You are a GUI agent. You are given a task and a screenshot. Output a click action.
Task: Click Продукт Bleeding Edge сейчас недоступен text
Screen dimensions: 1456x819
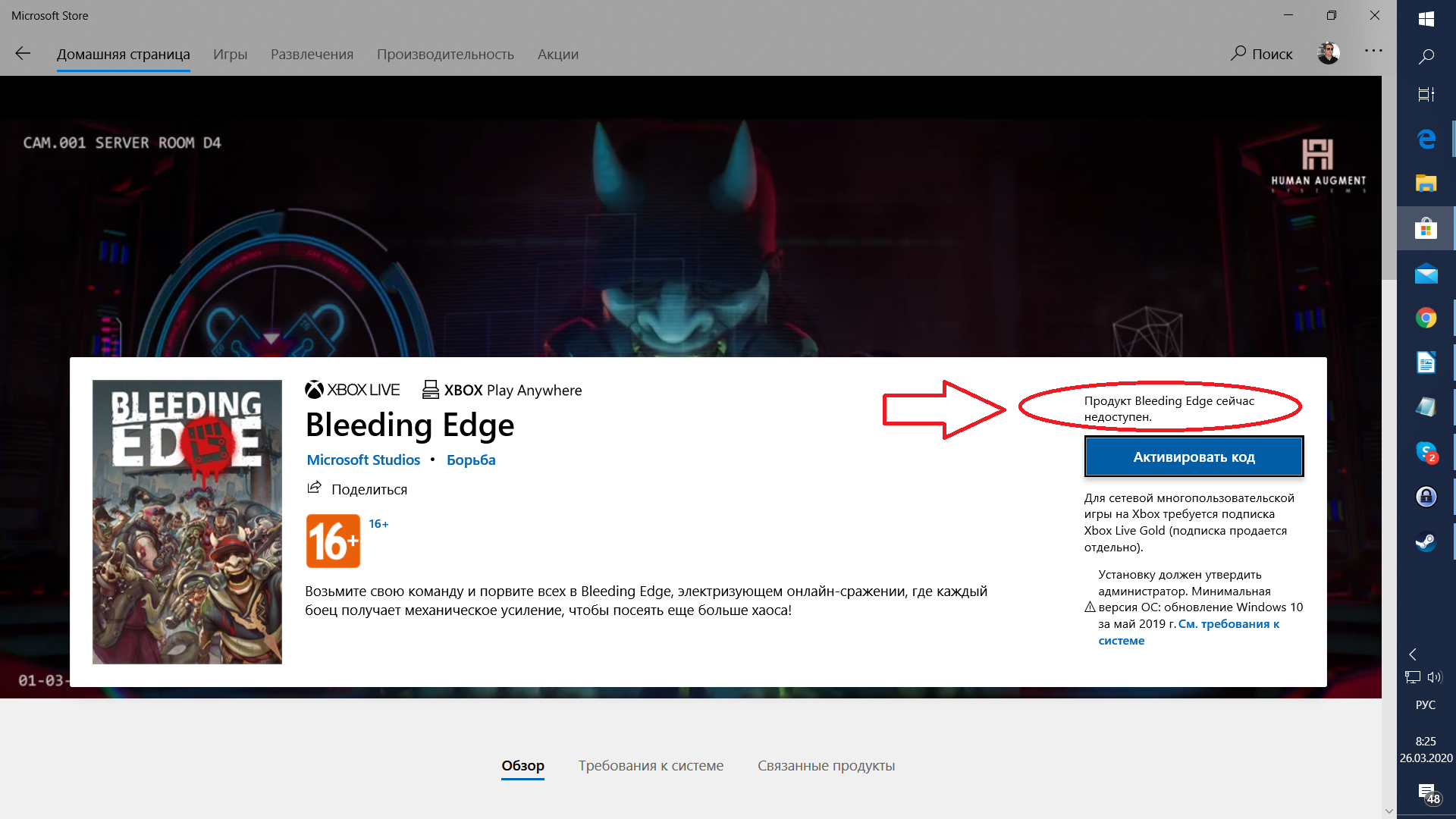(x=1169, y=408)
